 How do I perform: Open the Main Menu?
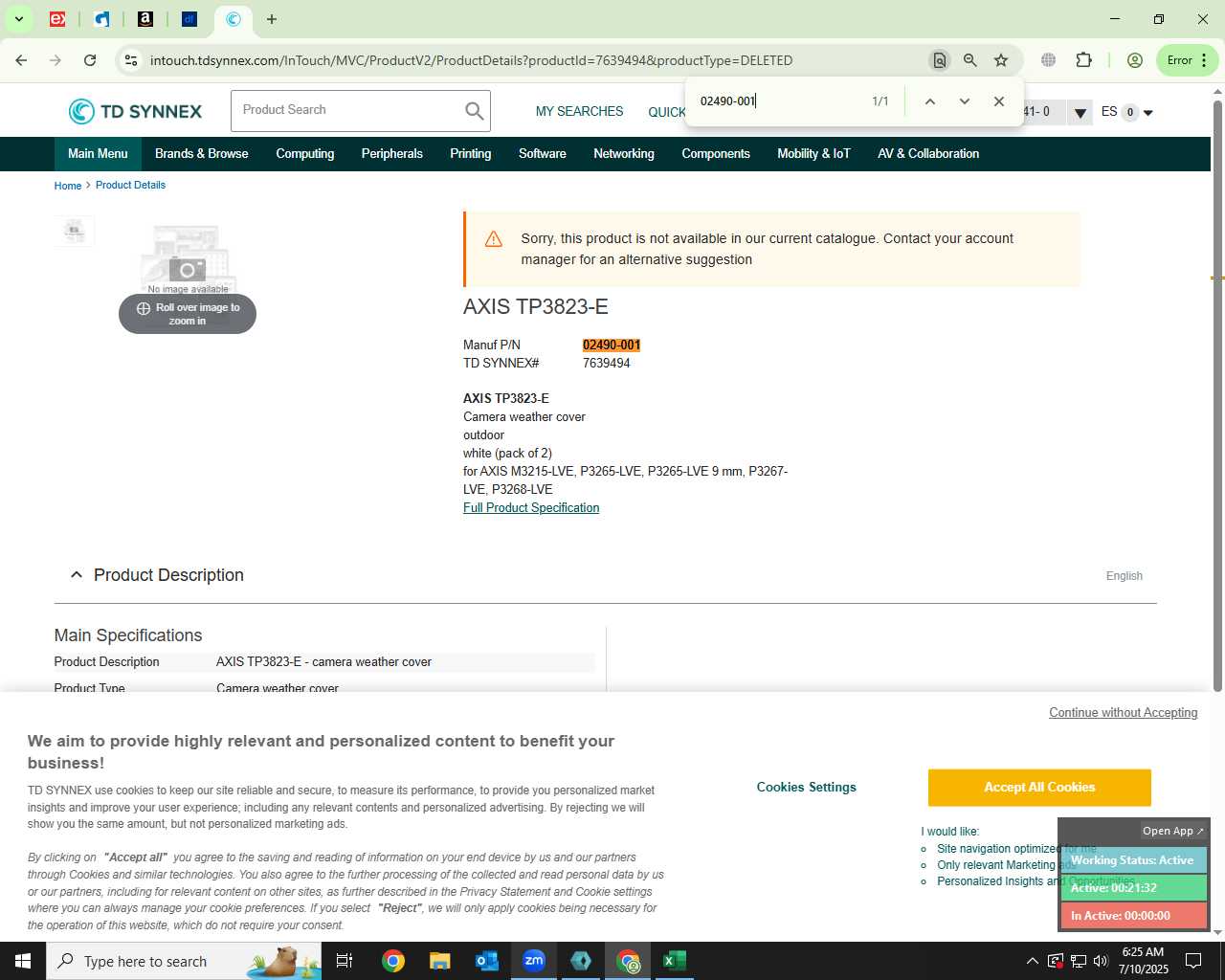click(x=98, y=154)
